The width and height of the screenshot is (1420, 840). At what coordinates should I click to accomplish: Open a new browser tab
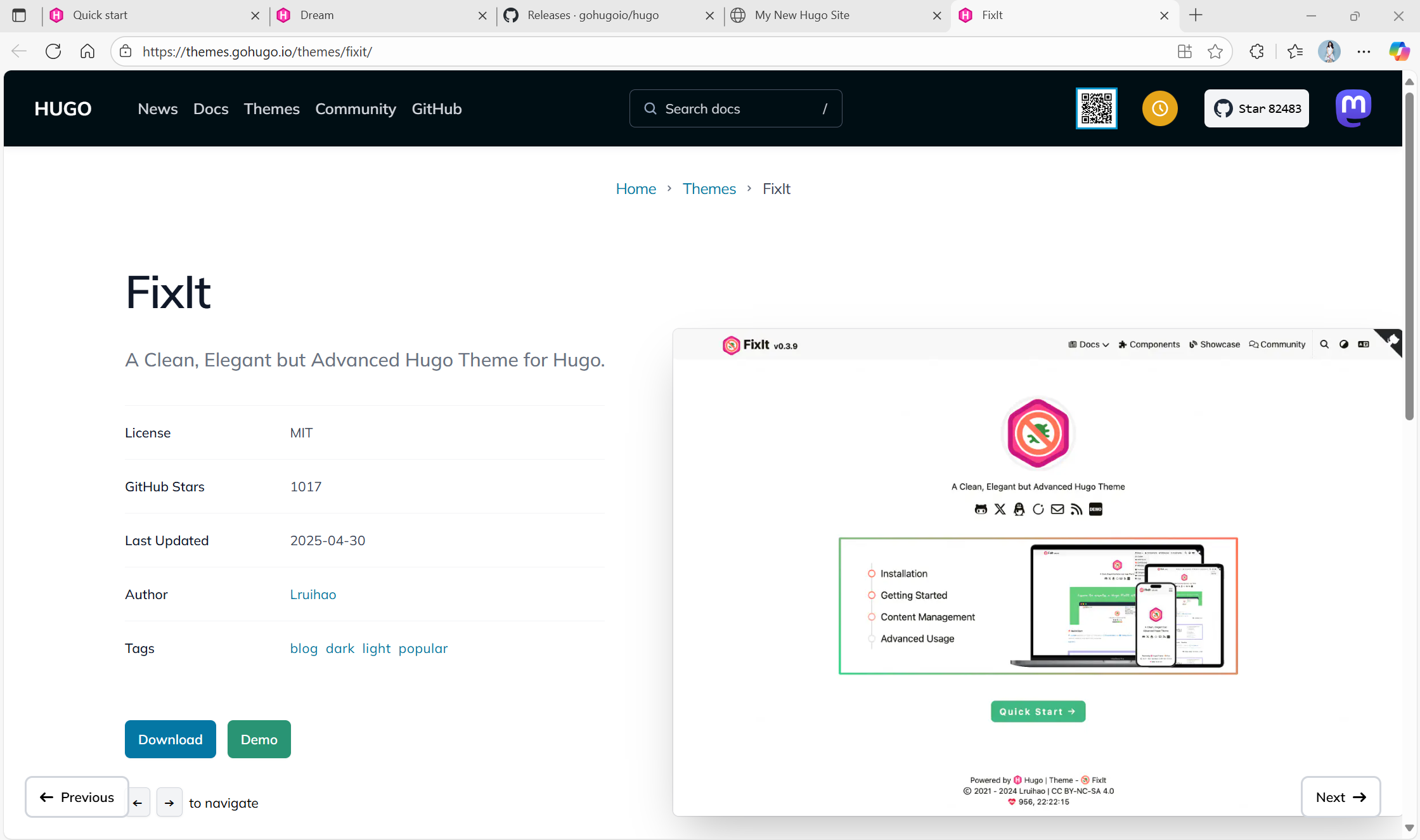coord(1196,15)
